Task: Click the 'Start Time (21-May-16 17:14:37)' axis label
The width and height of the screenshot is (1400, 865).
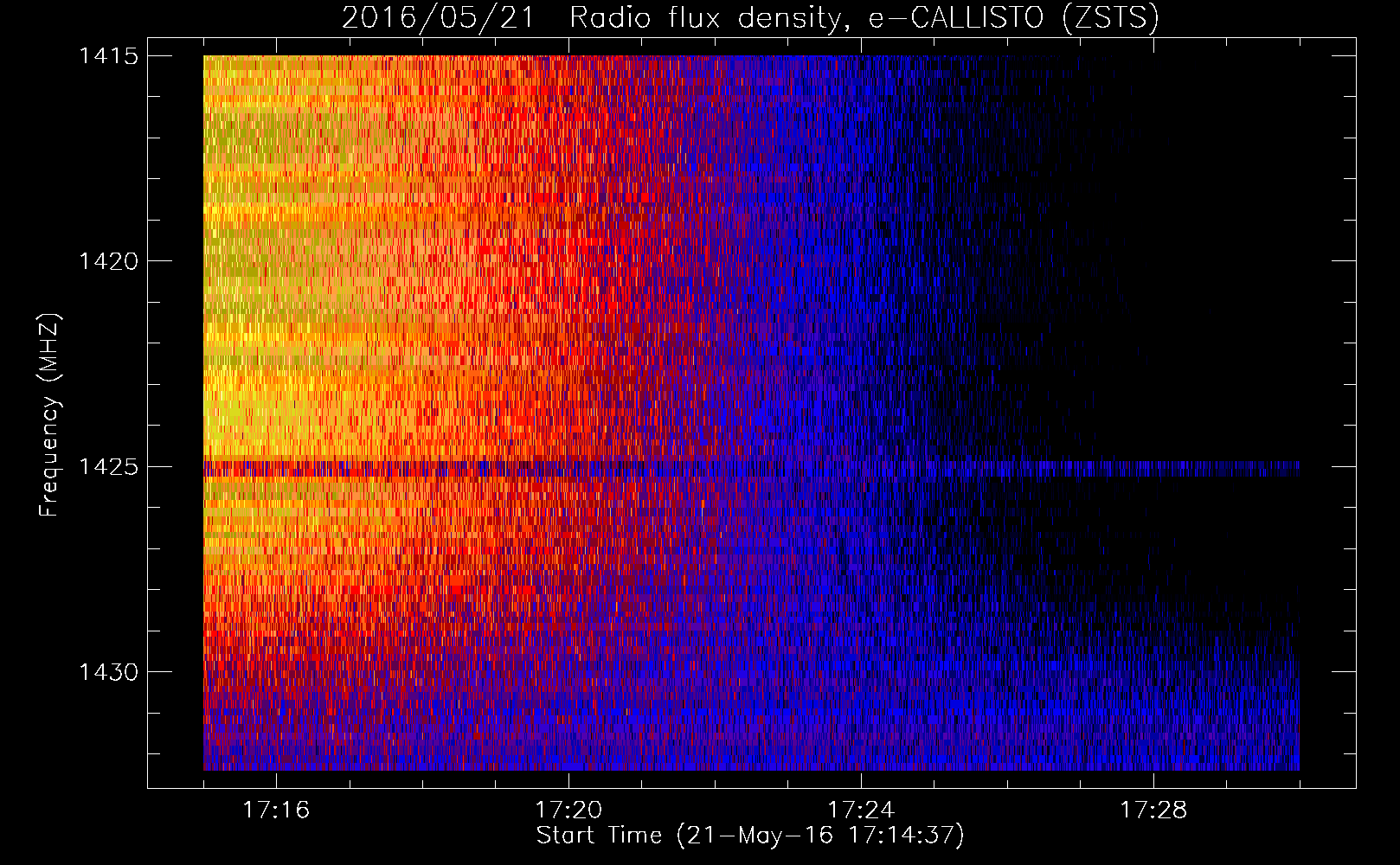Action: [x=750, y=836]
